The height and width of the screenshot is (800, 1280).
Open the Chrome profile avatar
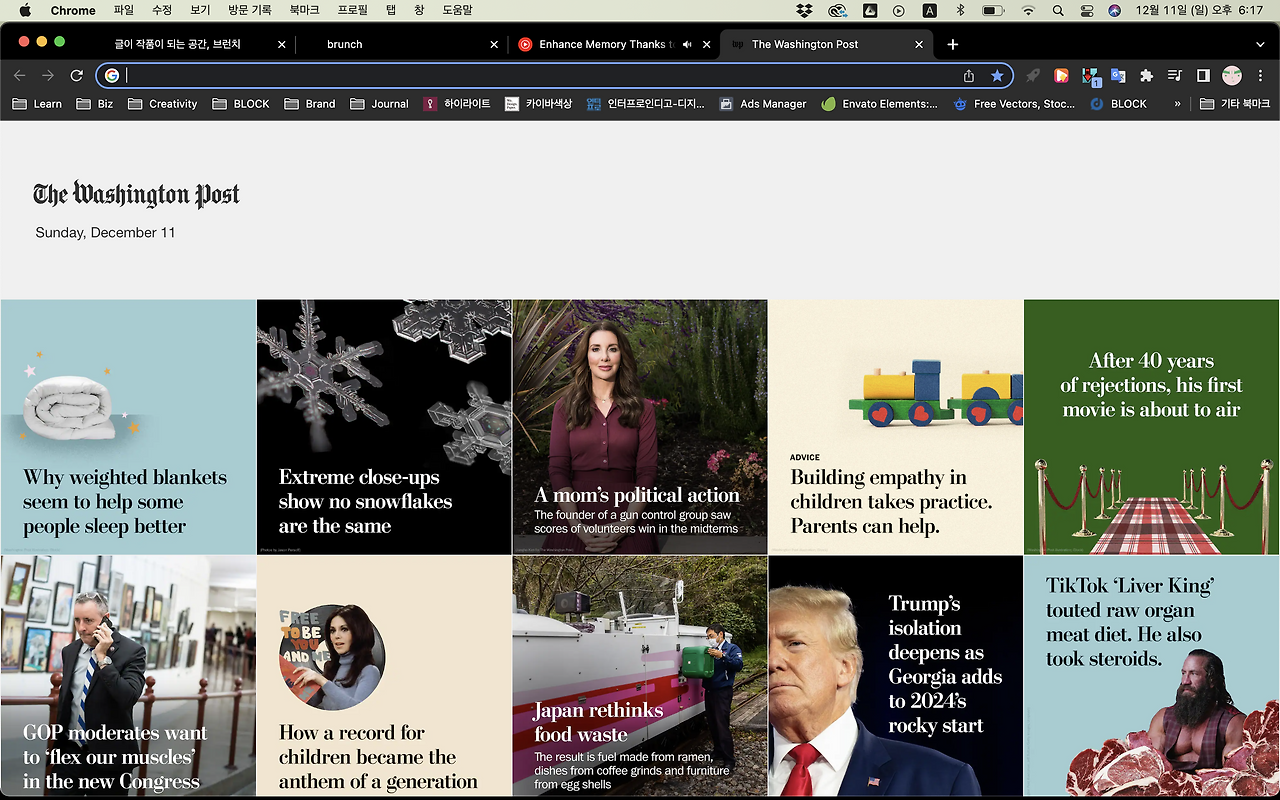pos(1232,76)
